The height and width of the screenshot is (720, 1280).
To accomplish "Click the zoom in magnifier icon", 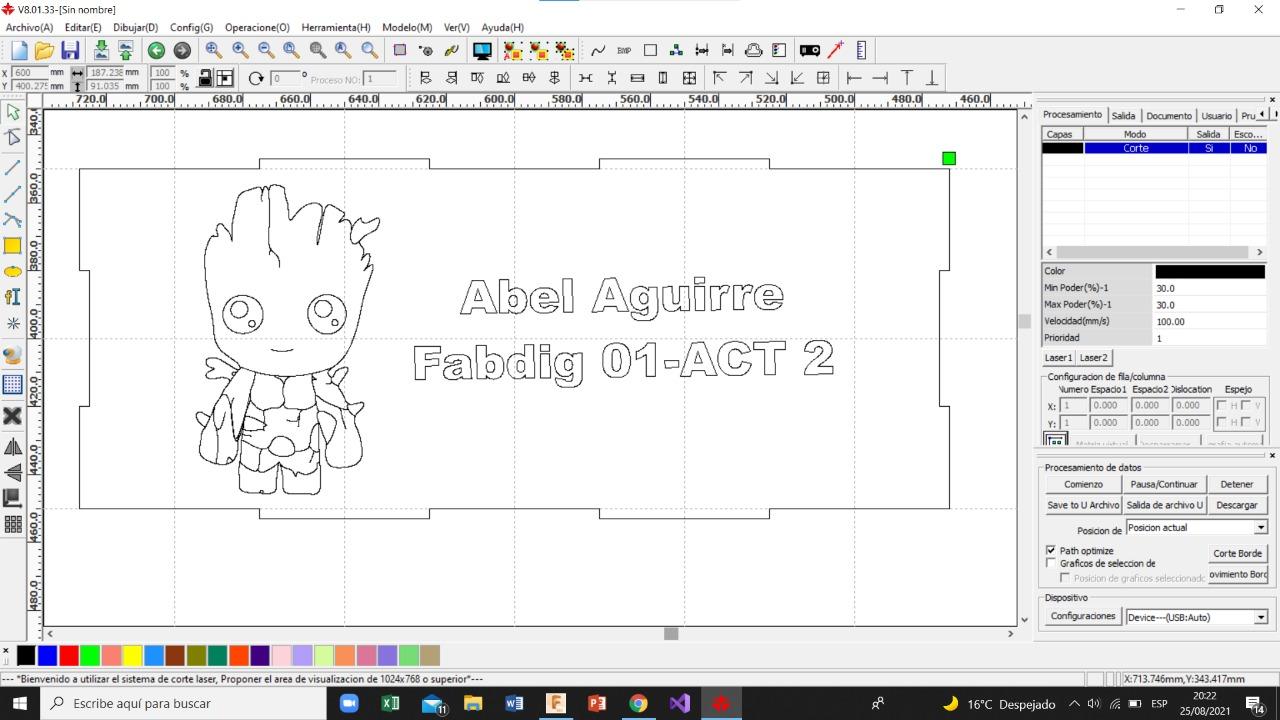I will point(240,50).
